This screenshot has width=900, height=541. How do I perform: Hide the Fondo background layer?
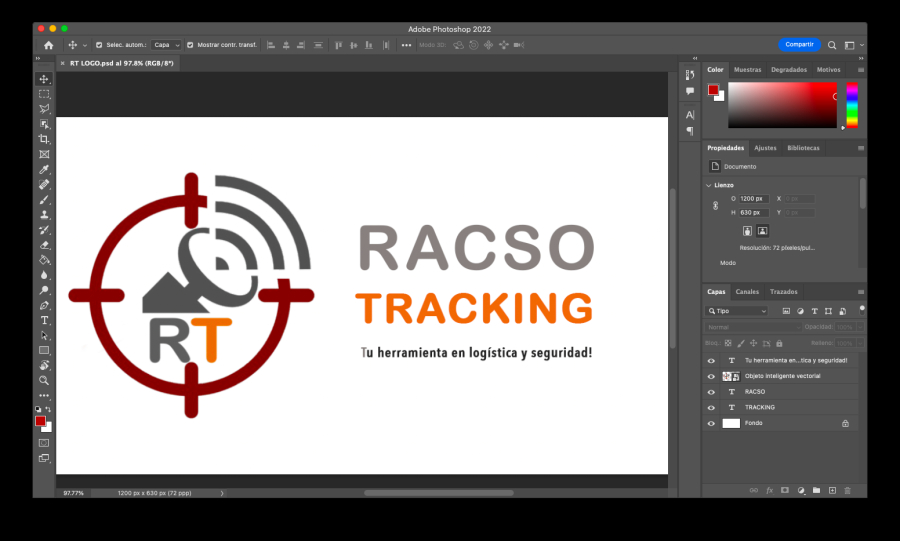coord(711,423)
